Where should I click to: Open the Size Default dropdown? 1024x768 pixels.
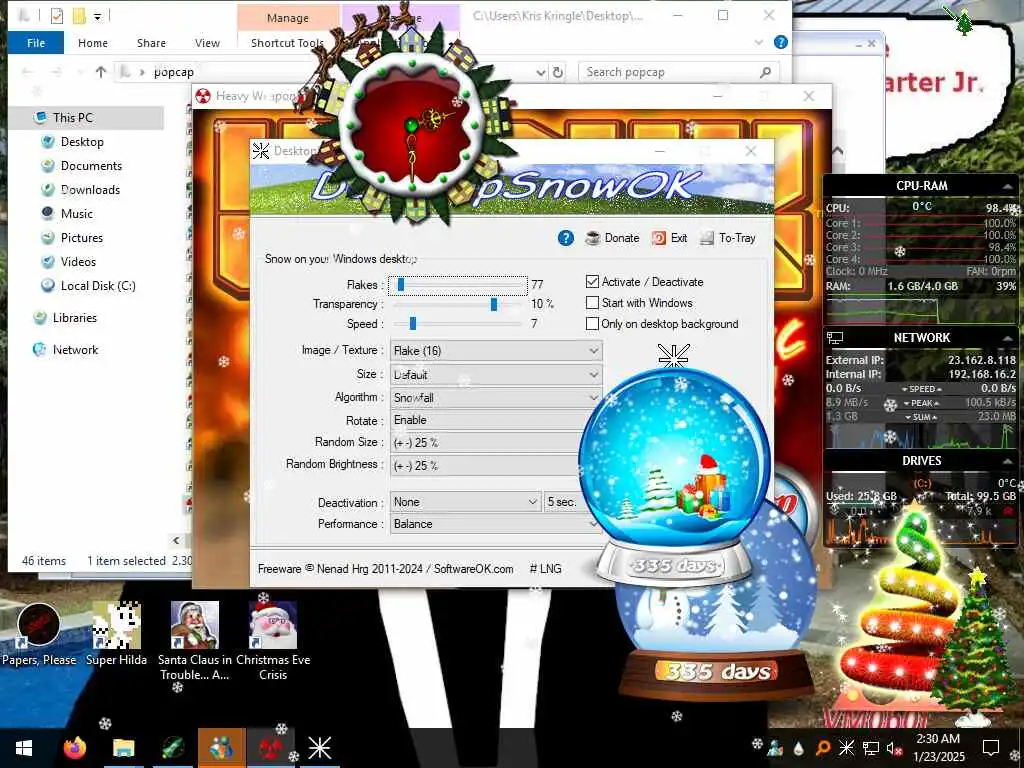pos(496,374)
